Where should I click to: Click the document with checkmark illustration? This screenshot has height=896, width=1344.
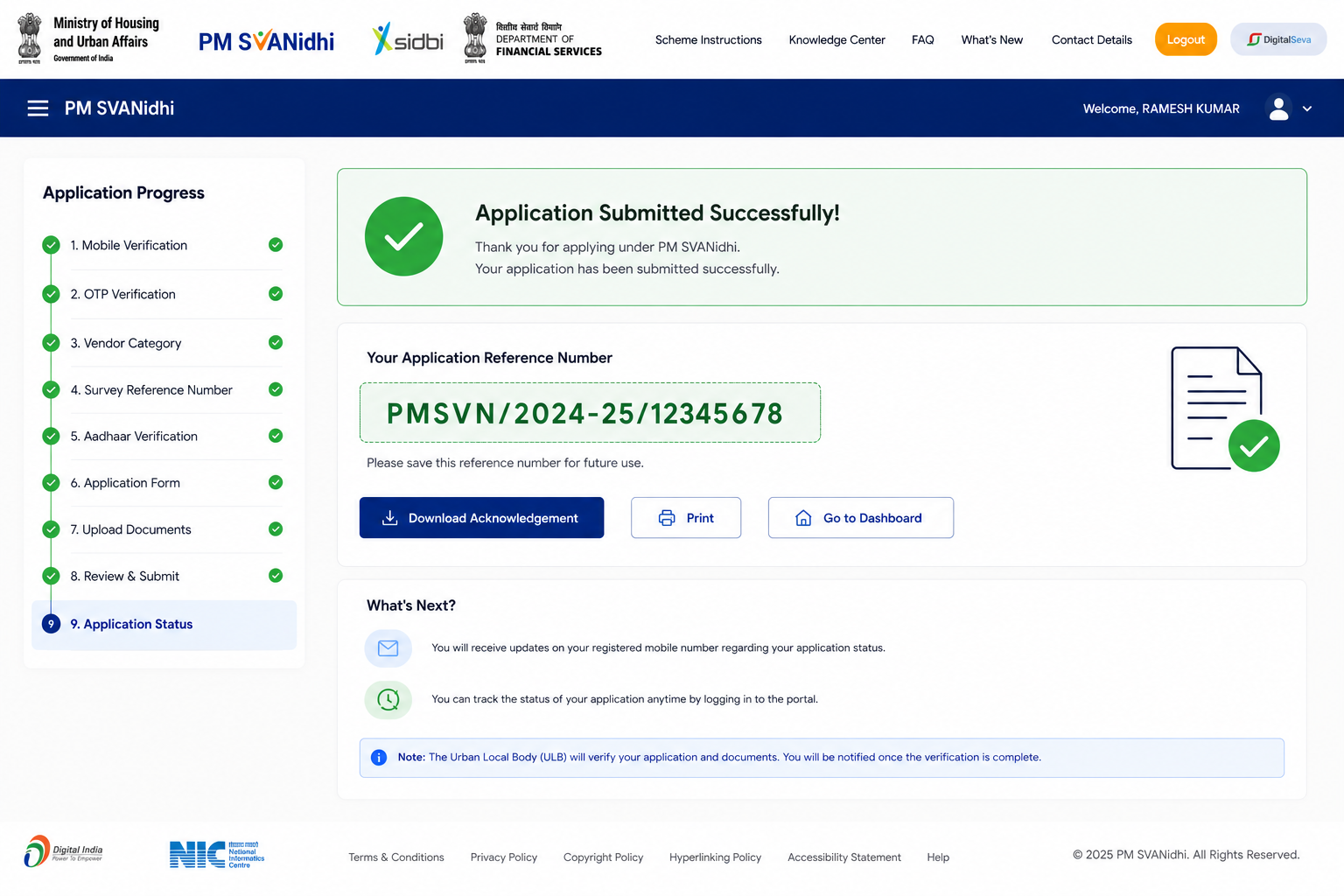1225,409
